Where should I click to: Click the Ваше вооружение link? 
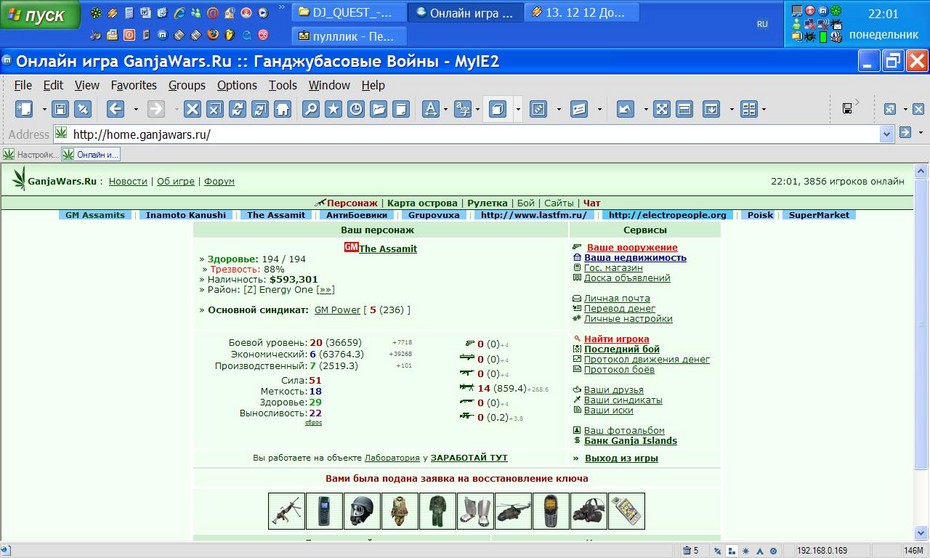tap(632, 247)
